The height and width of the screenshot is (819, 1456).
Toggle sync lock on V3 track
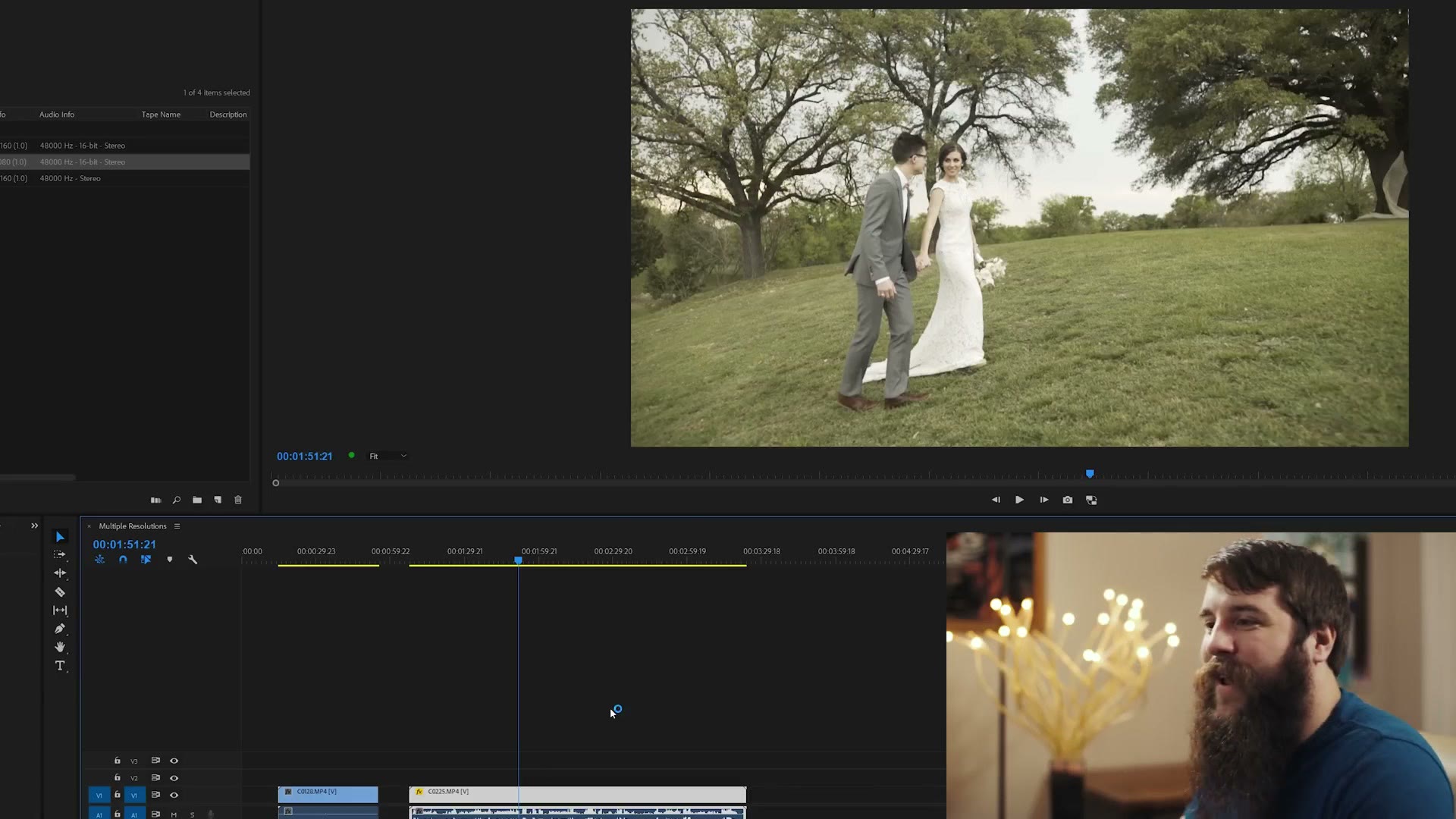155,761
